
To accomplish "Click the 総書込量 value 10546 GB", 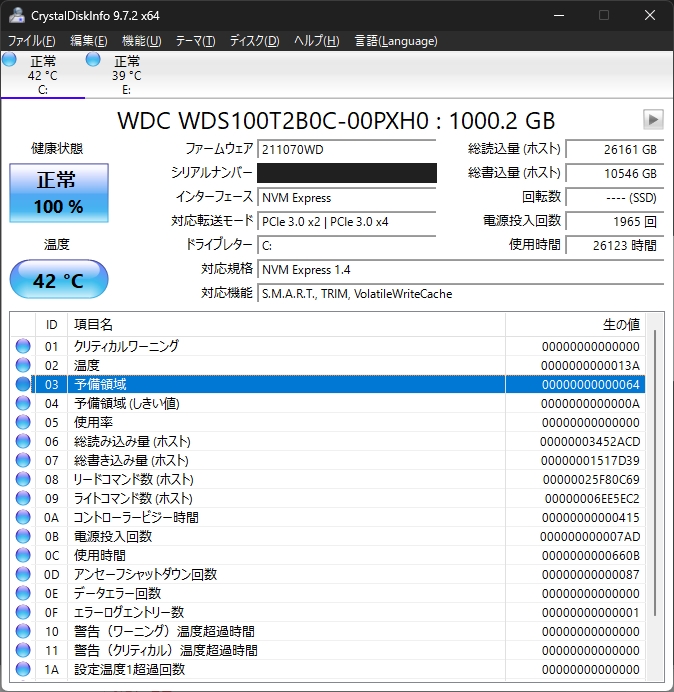I will coord(614,173).
